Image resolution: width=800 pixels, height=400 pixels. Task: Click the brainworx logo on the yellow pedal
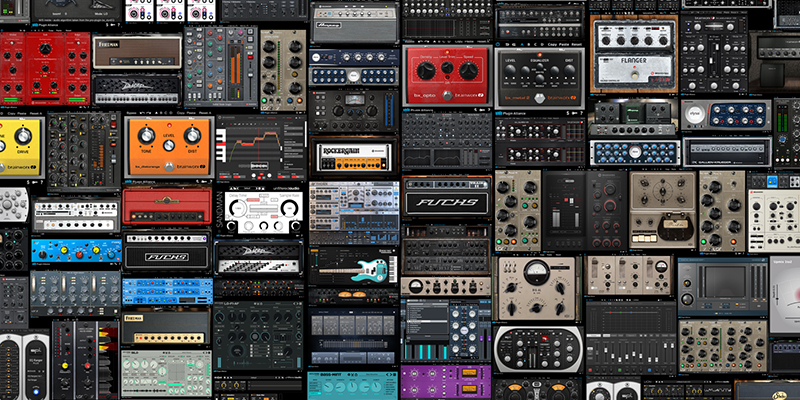(x=23, y=166)
